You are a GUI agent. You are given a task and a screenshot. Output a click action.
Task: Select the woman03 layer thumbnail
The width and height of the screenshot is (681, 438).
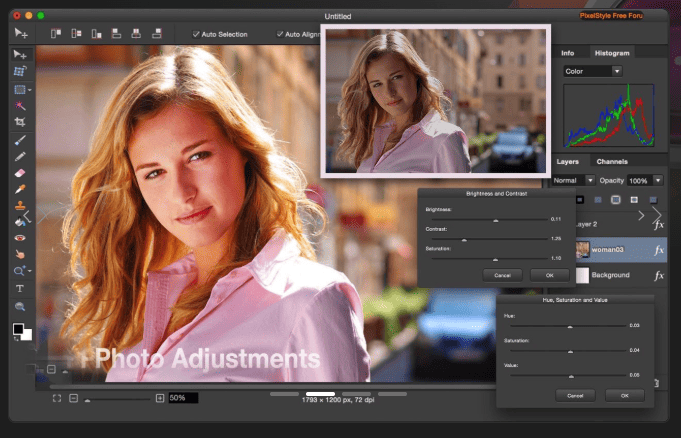pyautogui.click(x=582, y=250)
